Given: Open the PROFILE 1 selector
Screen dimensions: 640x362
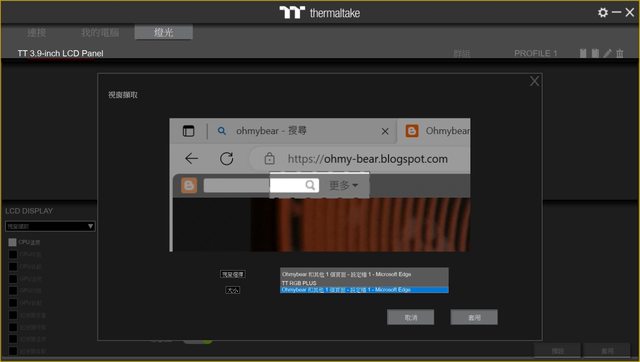Looking at the screenshot, I should 536,53.
